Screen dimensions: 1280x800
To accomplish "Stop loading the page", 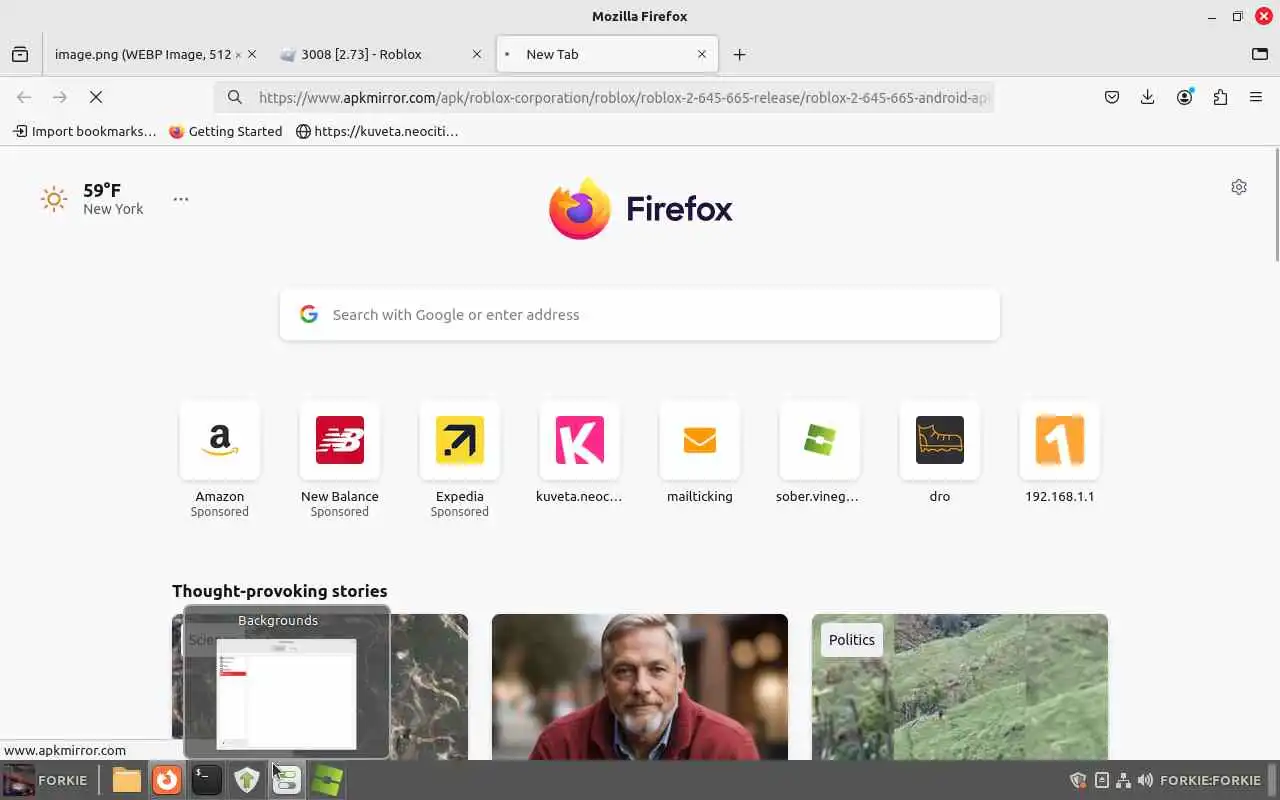I will coord(96,97).
